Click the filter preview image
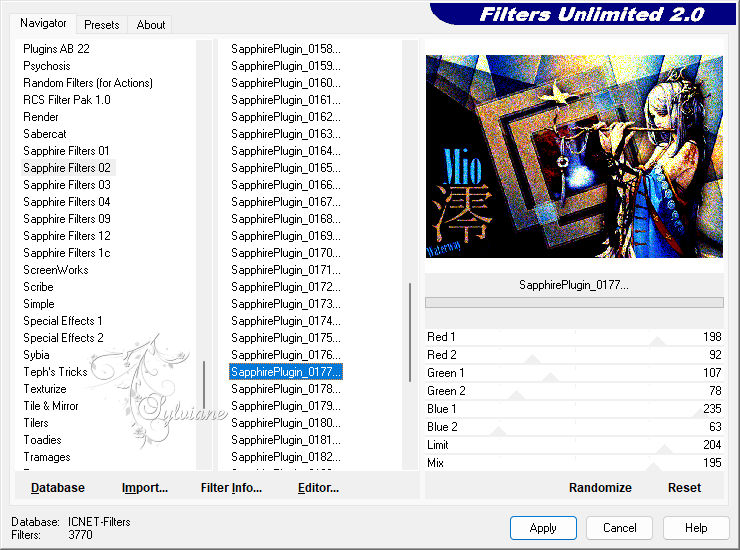The image size is (740, 550). [x=574, y=156]
